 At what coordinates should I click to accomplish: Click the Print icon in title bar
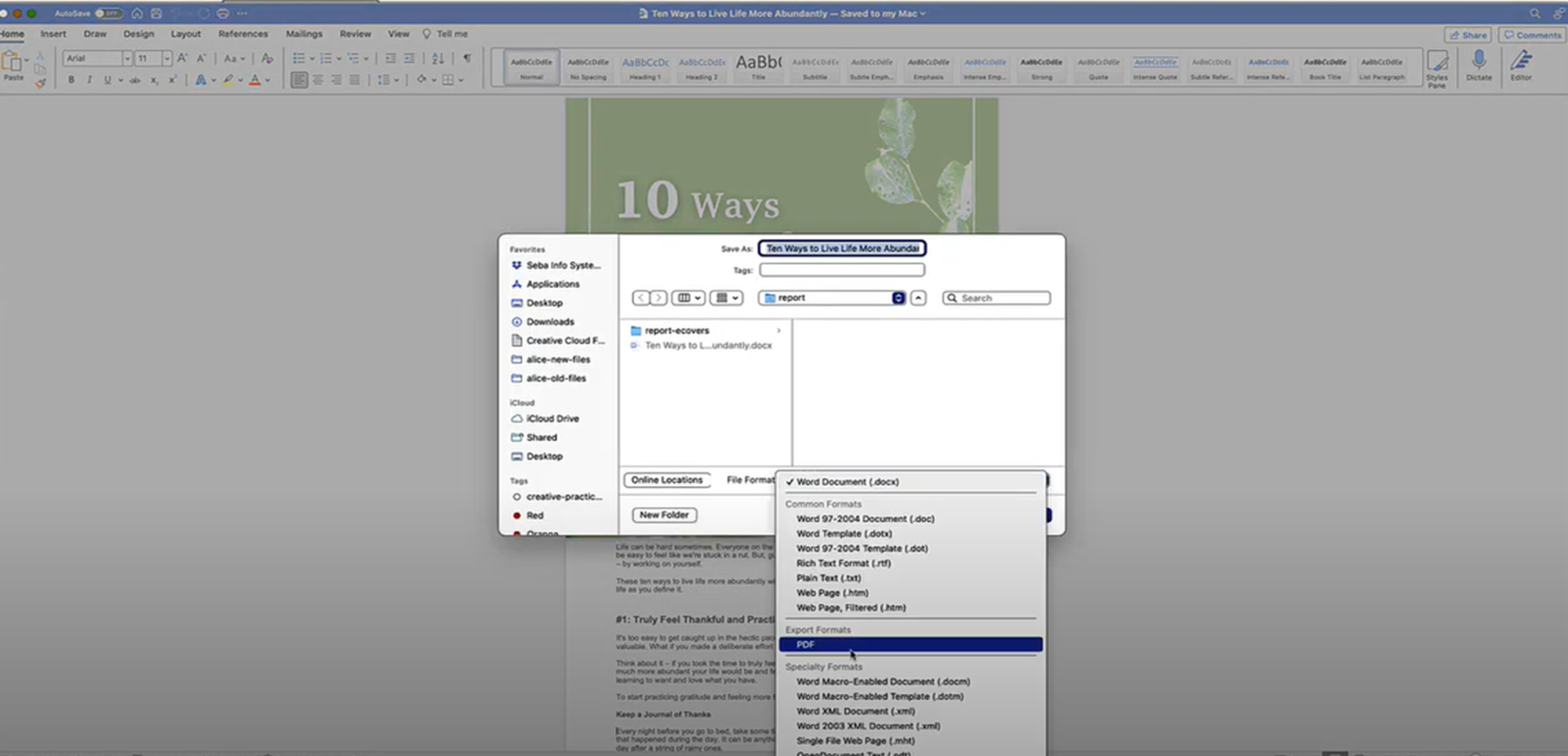(x=223, y=14)
